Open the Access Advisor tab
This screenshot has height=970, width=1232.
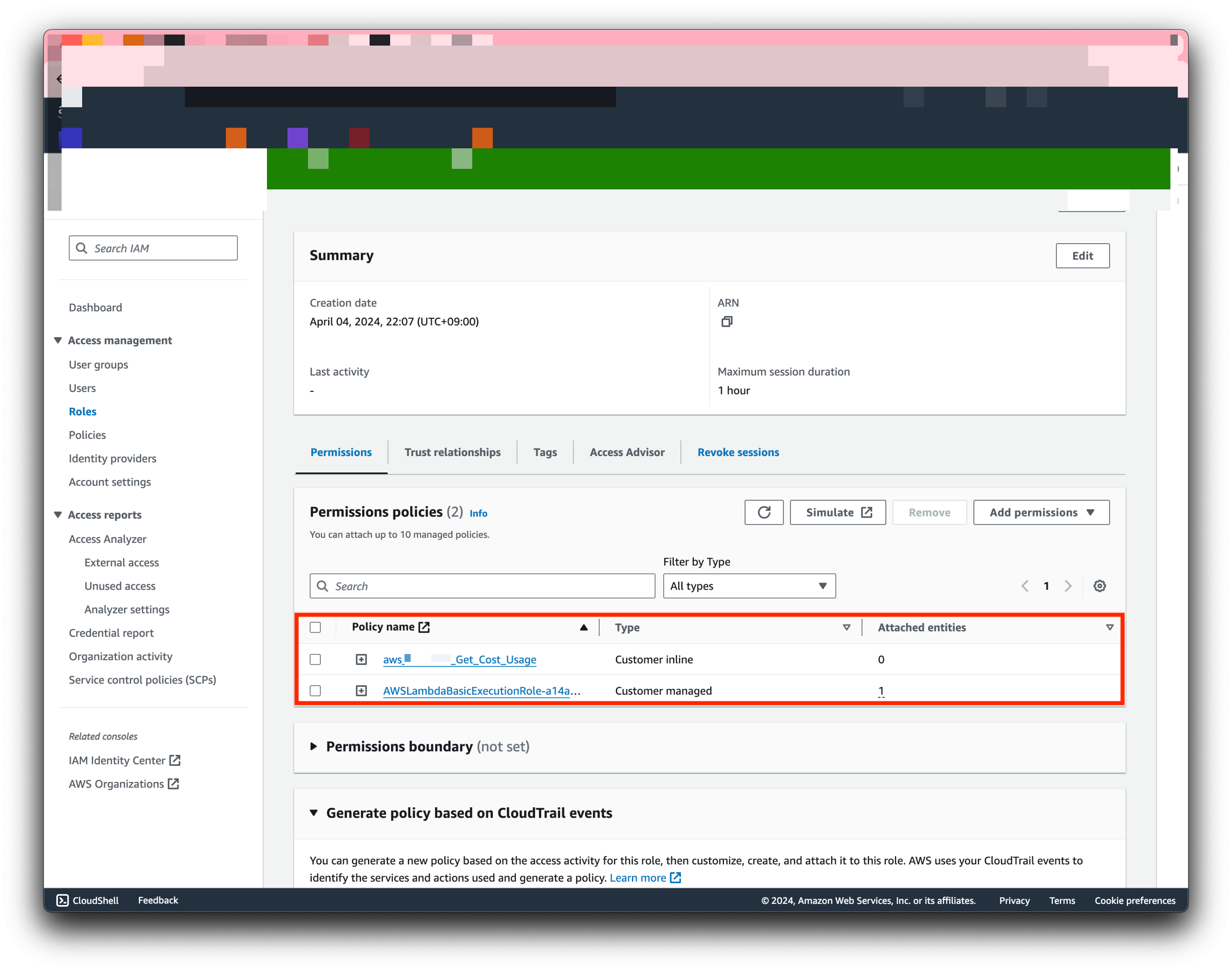click(x=627, y=452)
